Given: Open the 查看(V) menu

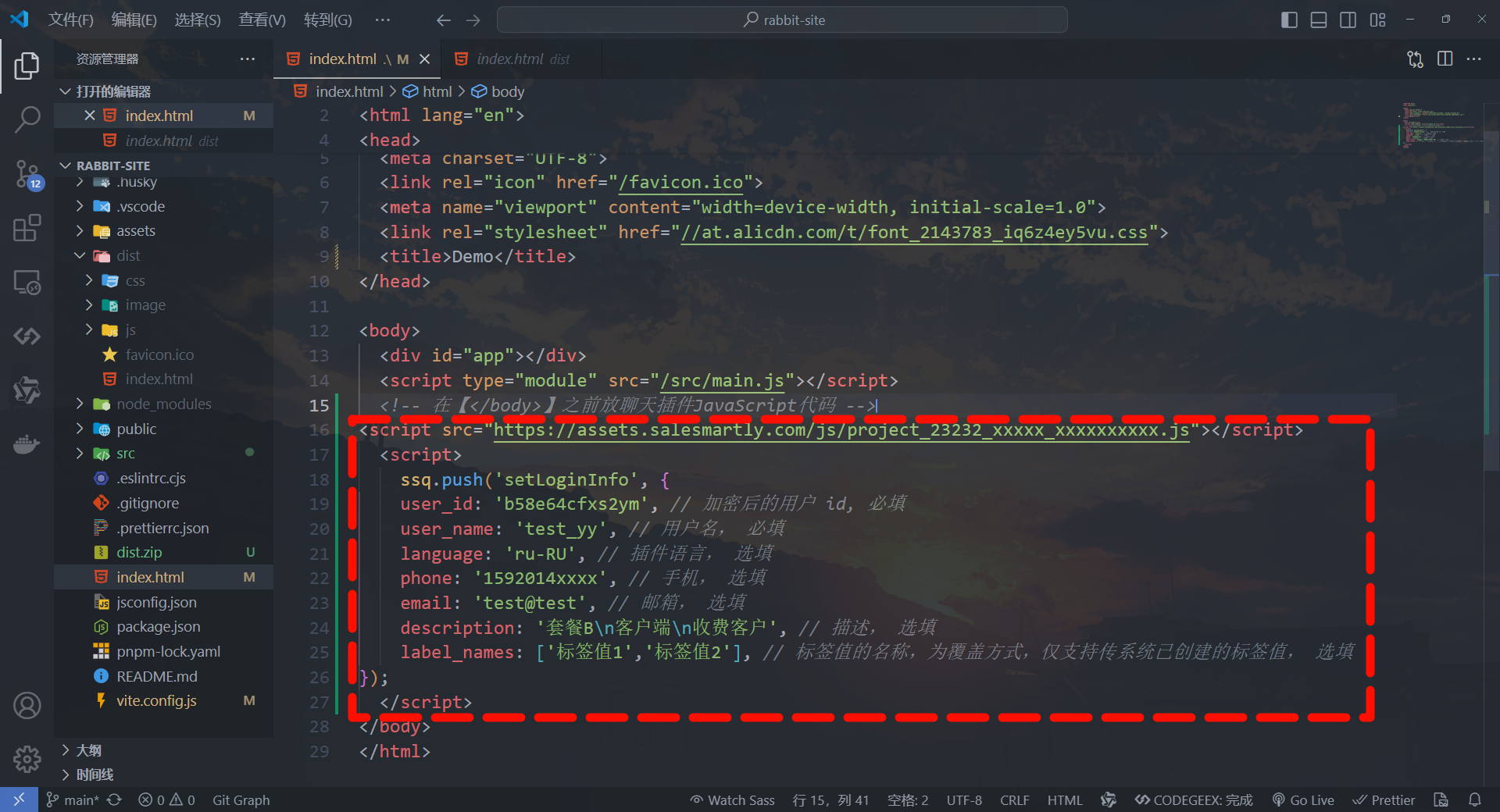Looking at the screenshot, I should [262, 20].
